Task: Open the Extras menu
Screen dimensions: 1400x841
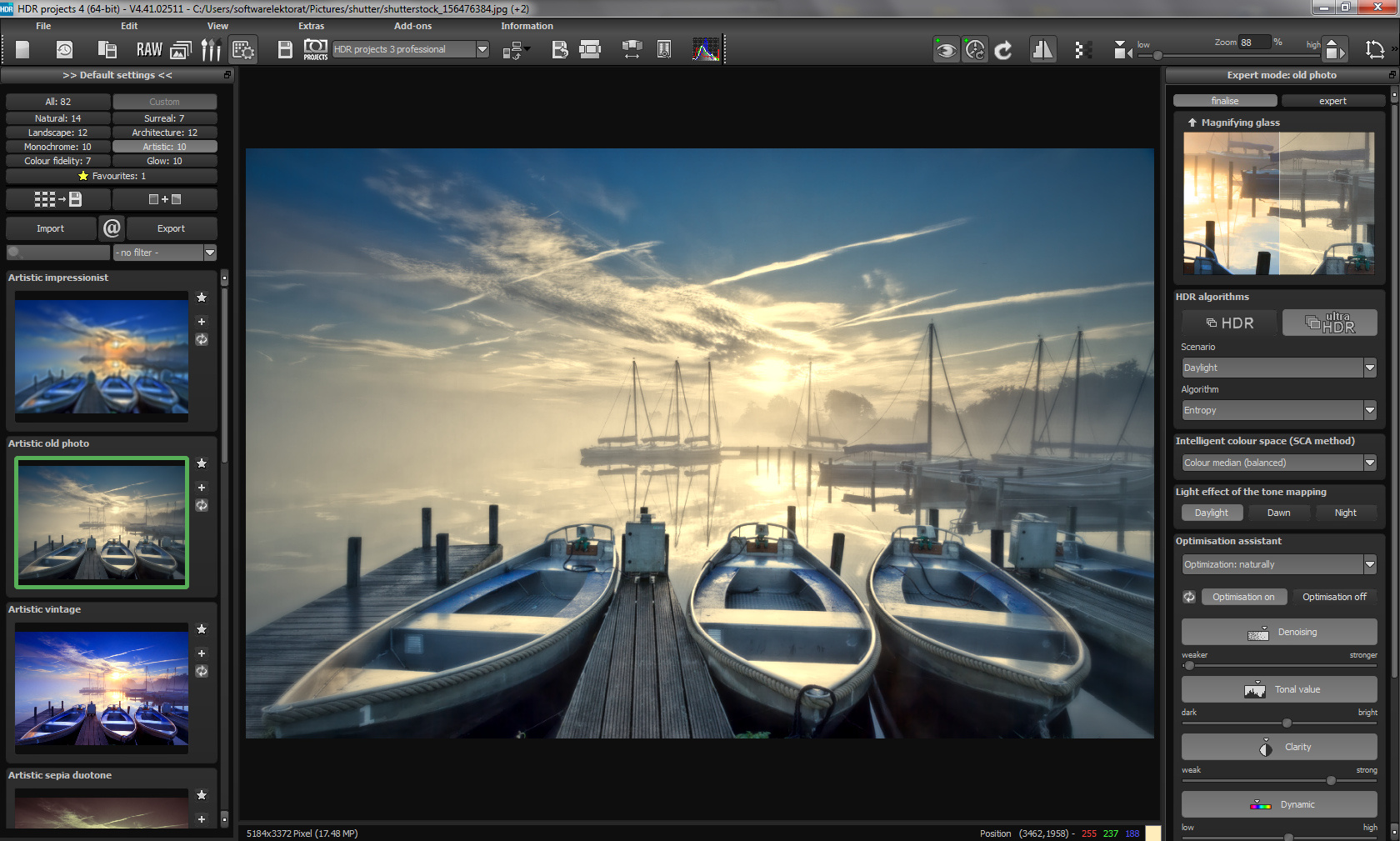Action: point(312,26)
